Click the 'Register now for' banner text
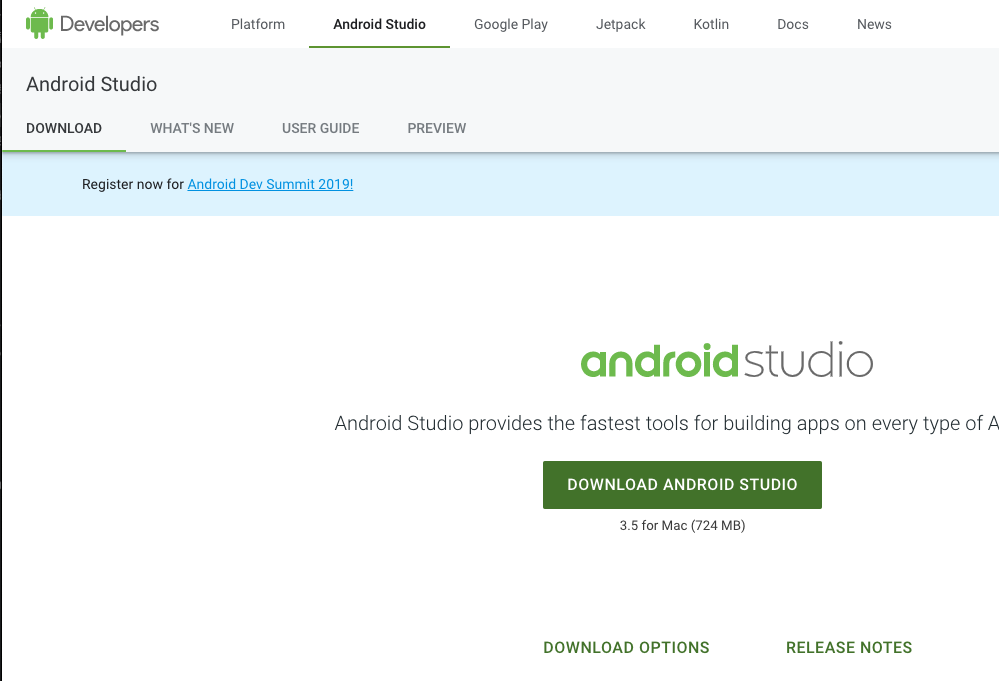Image resolution: width=999 pixels, height=681 pixels. coord(133,184)
